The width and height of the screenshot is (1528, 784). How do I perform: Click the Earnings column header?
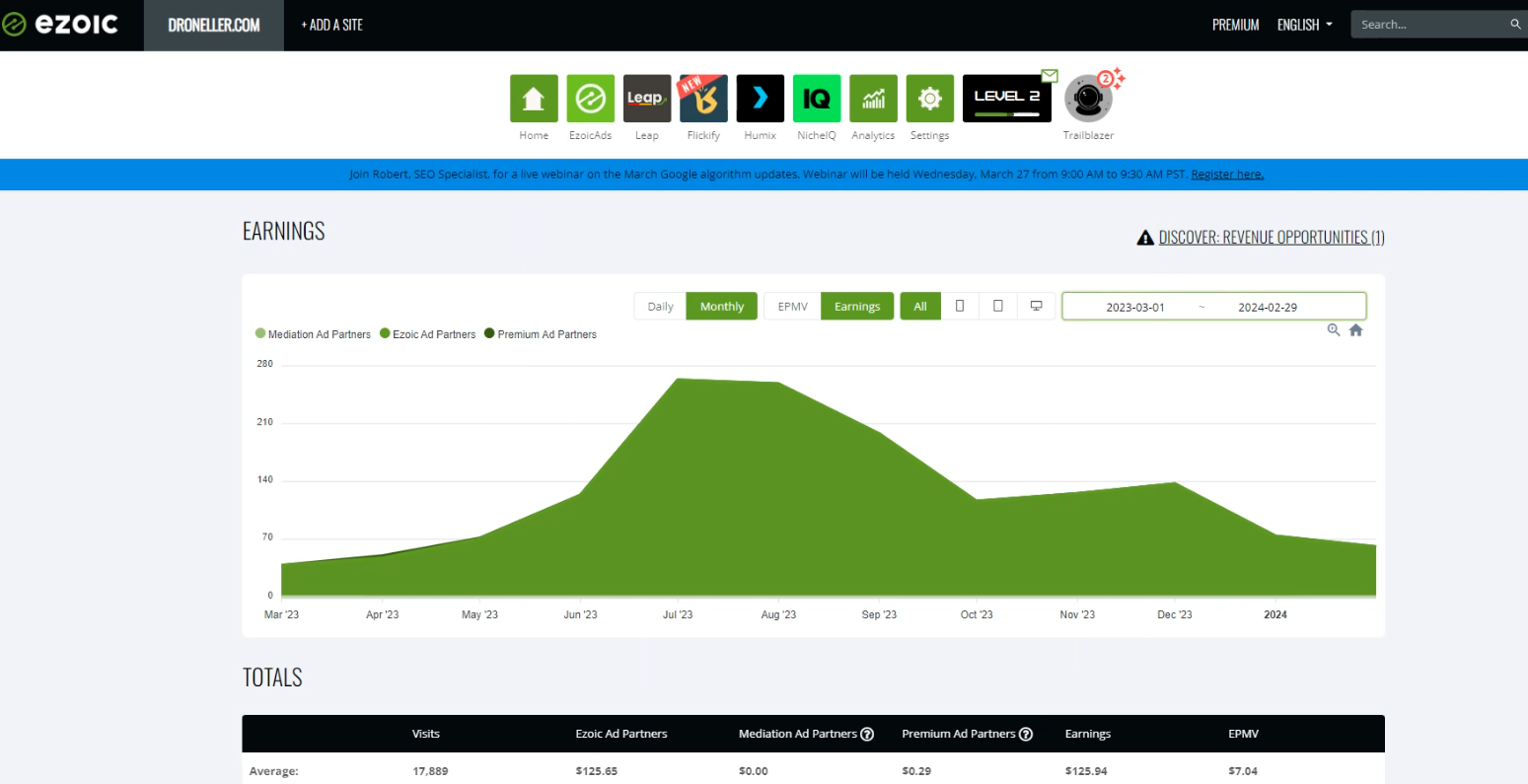[1088, 734]
